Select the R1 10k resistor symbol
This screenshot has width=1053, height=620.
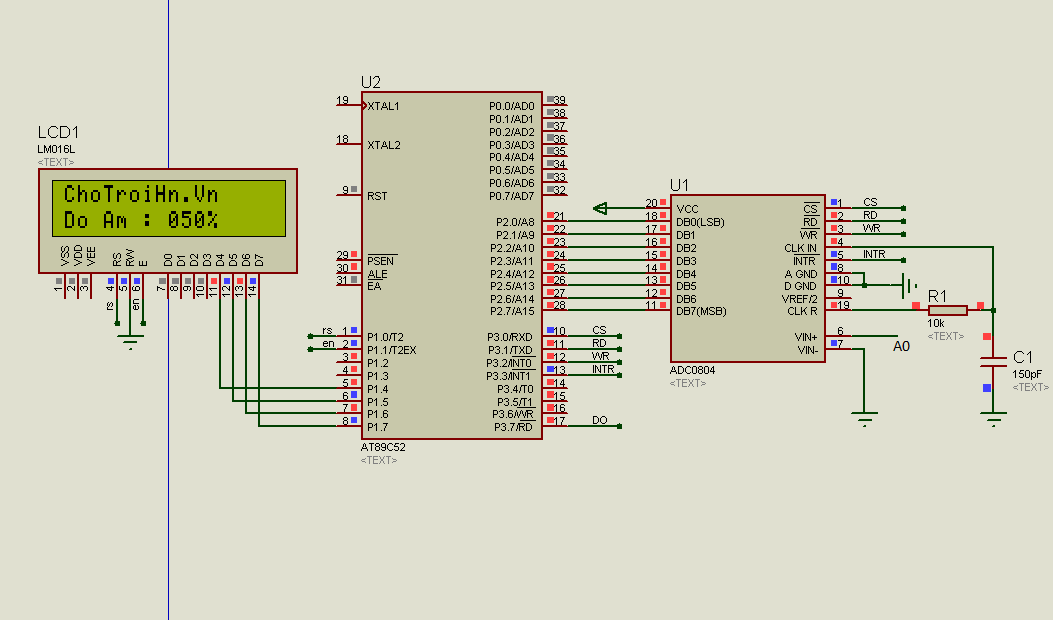point(947,310)
